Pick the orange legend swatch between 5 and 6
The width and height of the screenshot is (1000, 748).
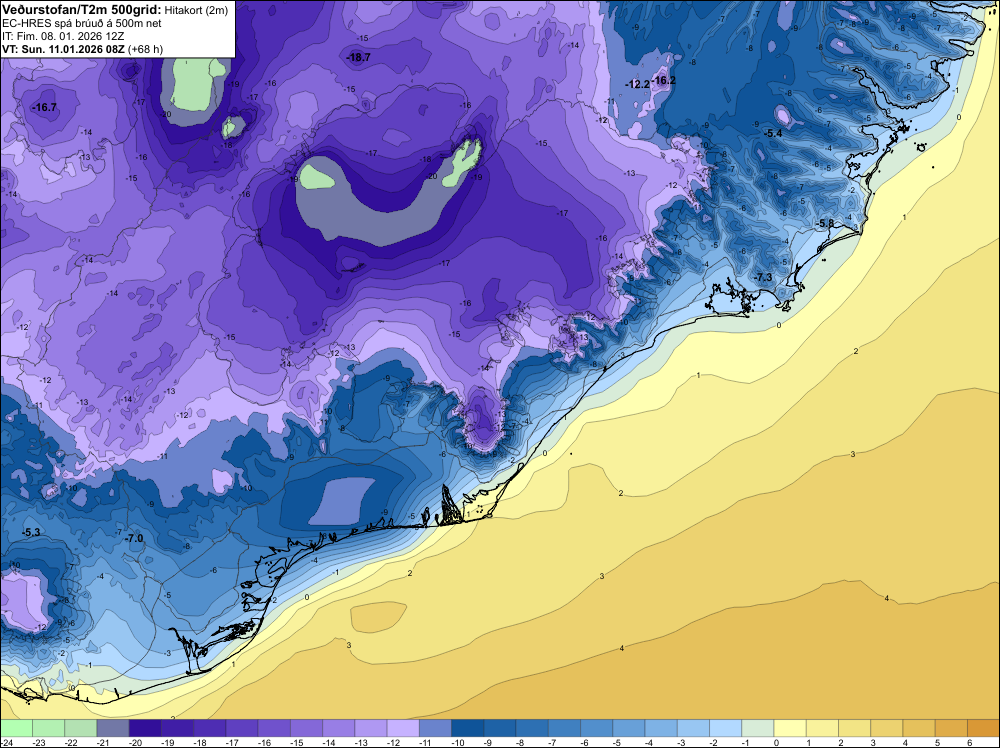coord(951,728)
